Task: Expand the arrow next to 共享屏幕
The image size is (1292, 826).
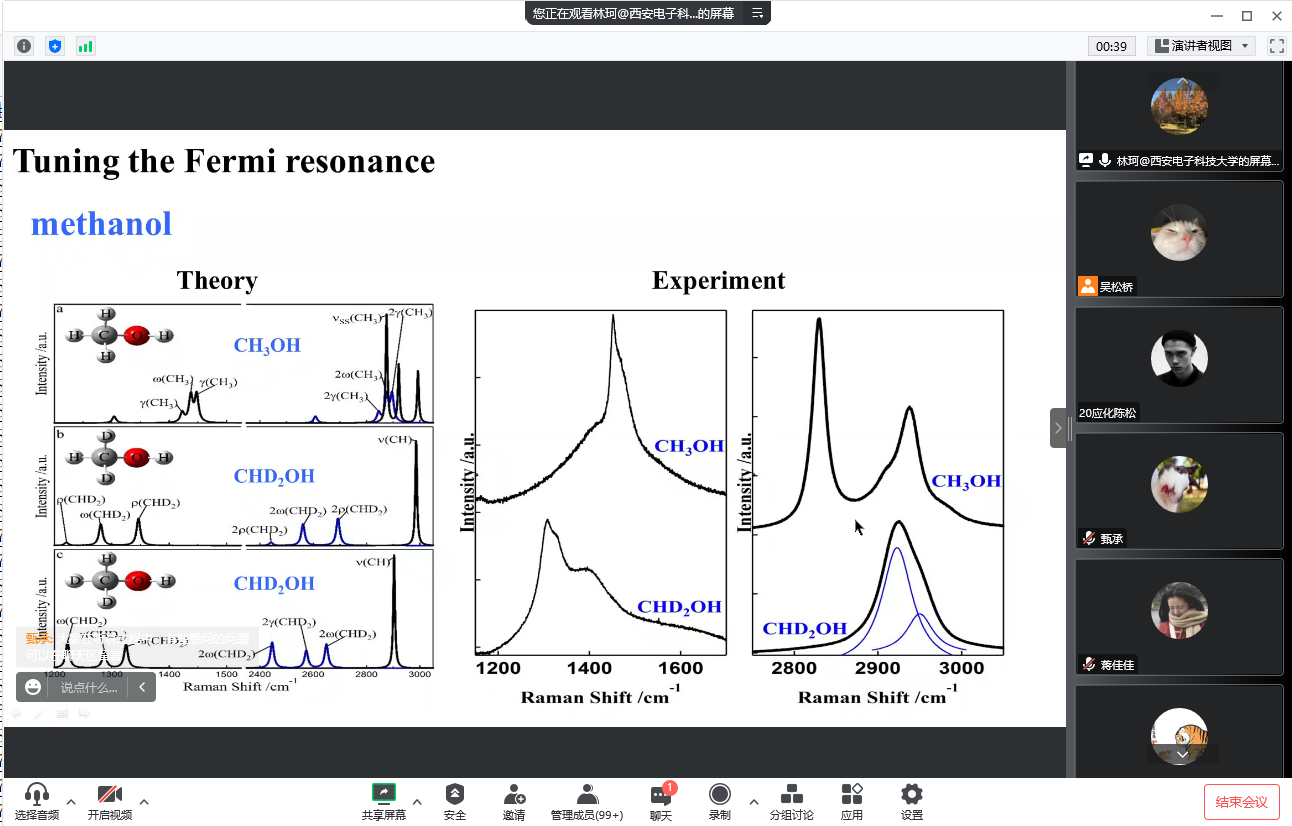Action: 417,801
